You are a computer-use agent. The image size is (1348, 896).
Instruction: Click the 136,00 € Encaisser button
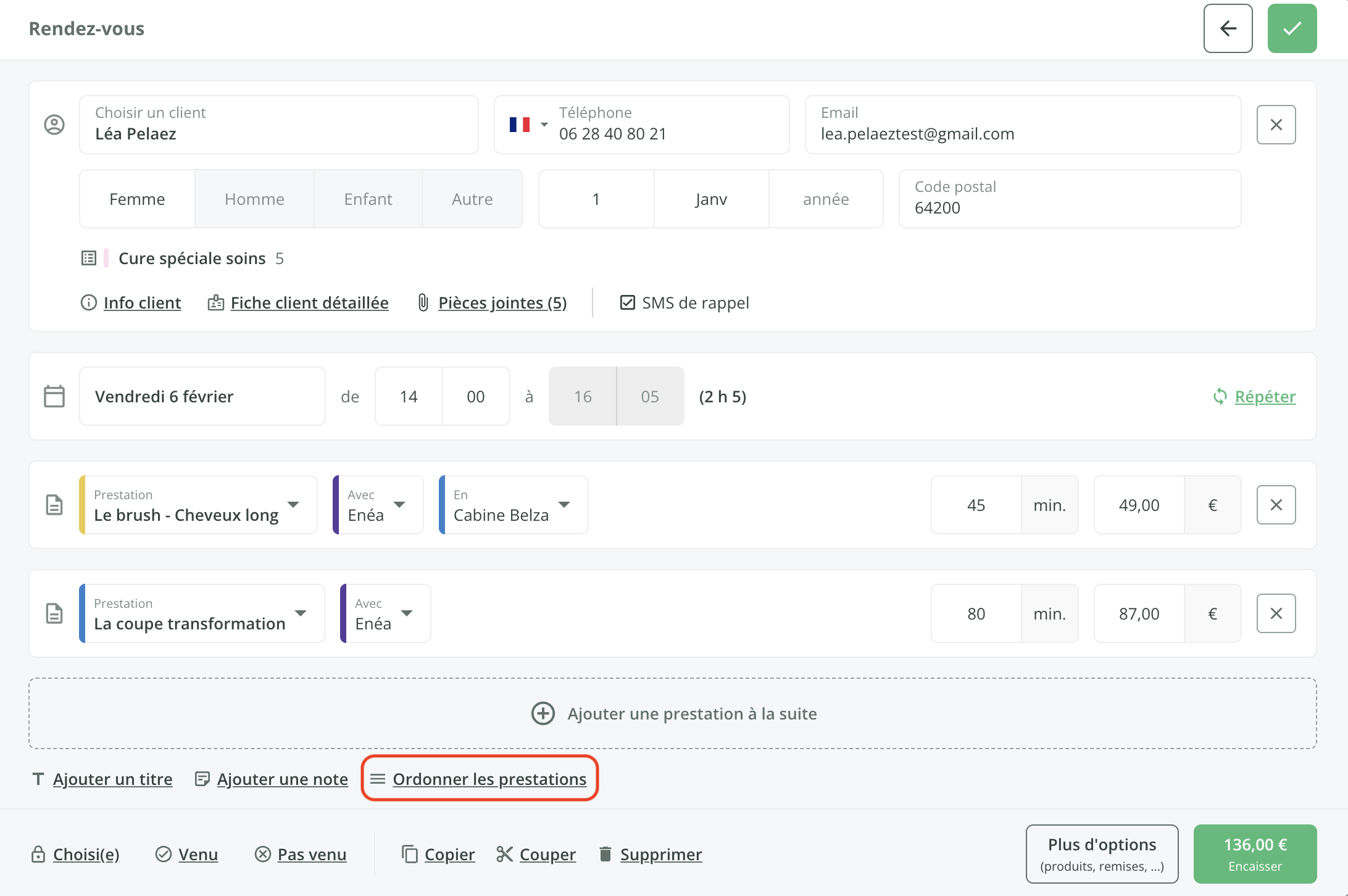(x=1255, y=854)
